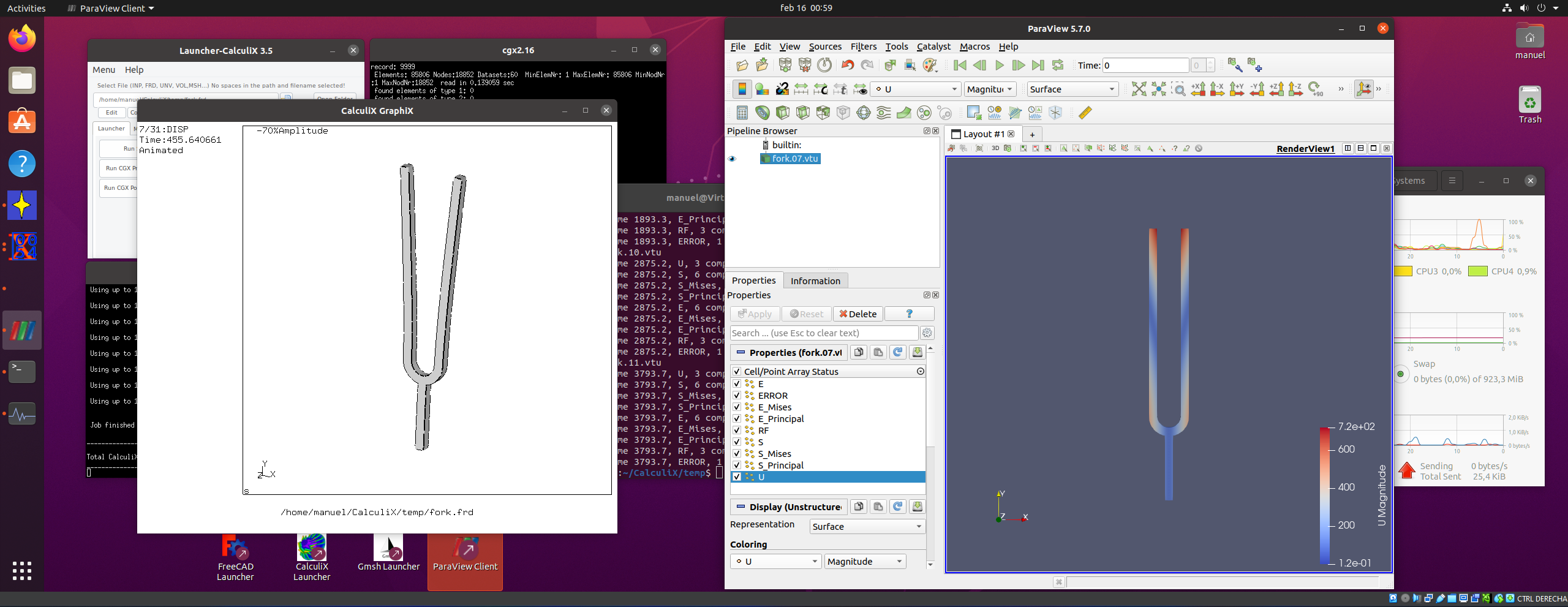Viewport: 1568px width, 607px height.
Task: Click the Ruler measurement icon
Action: point(1085,113)
